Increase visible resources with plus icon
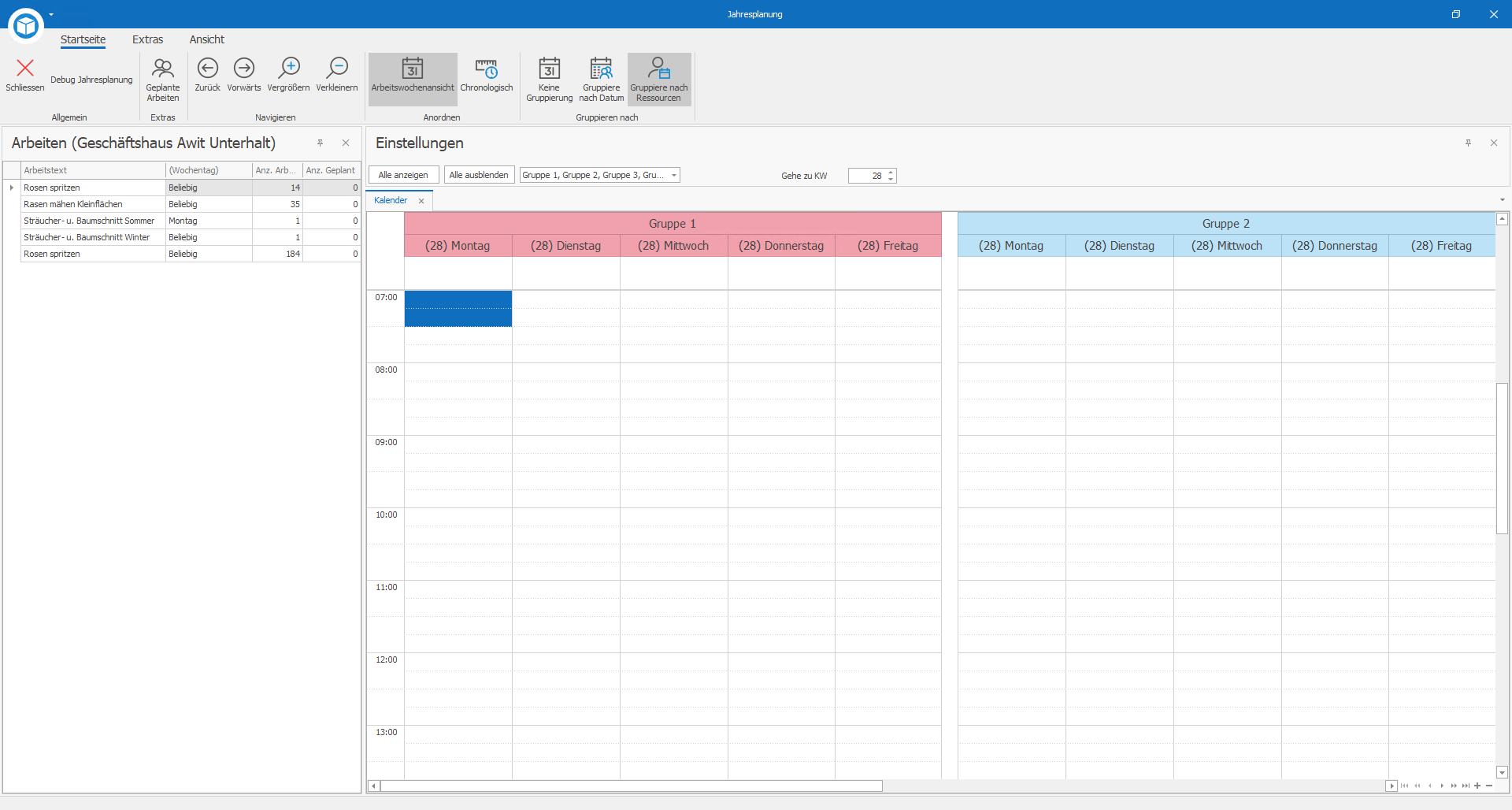The width and height of the screenshot is (1512, 810). [x=1477, y=786]
